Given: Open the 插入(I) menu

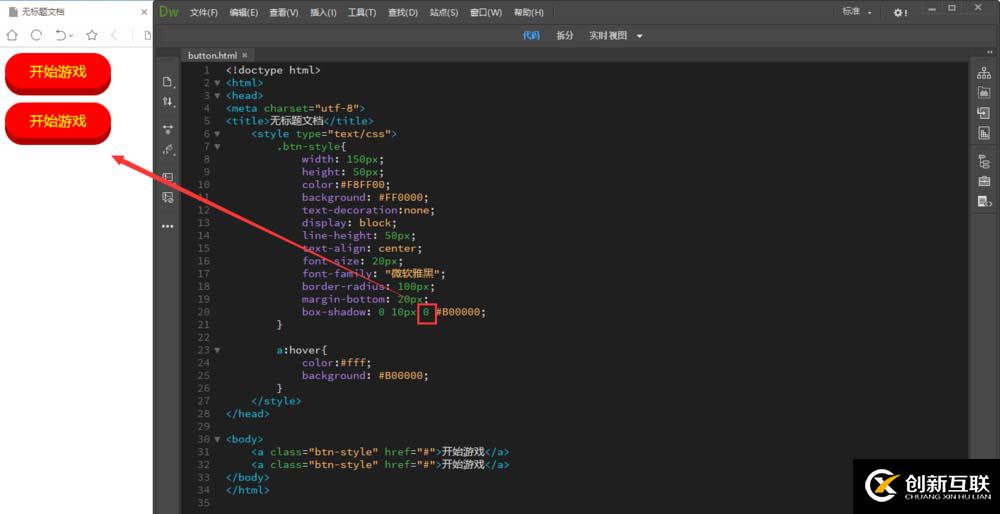Looking at the screenshot, I should point(323,12).
